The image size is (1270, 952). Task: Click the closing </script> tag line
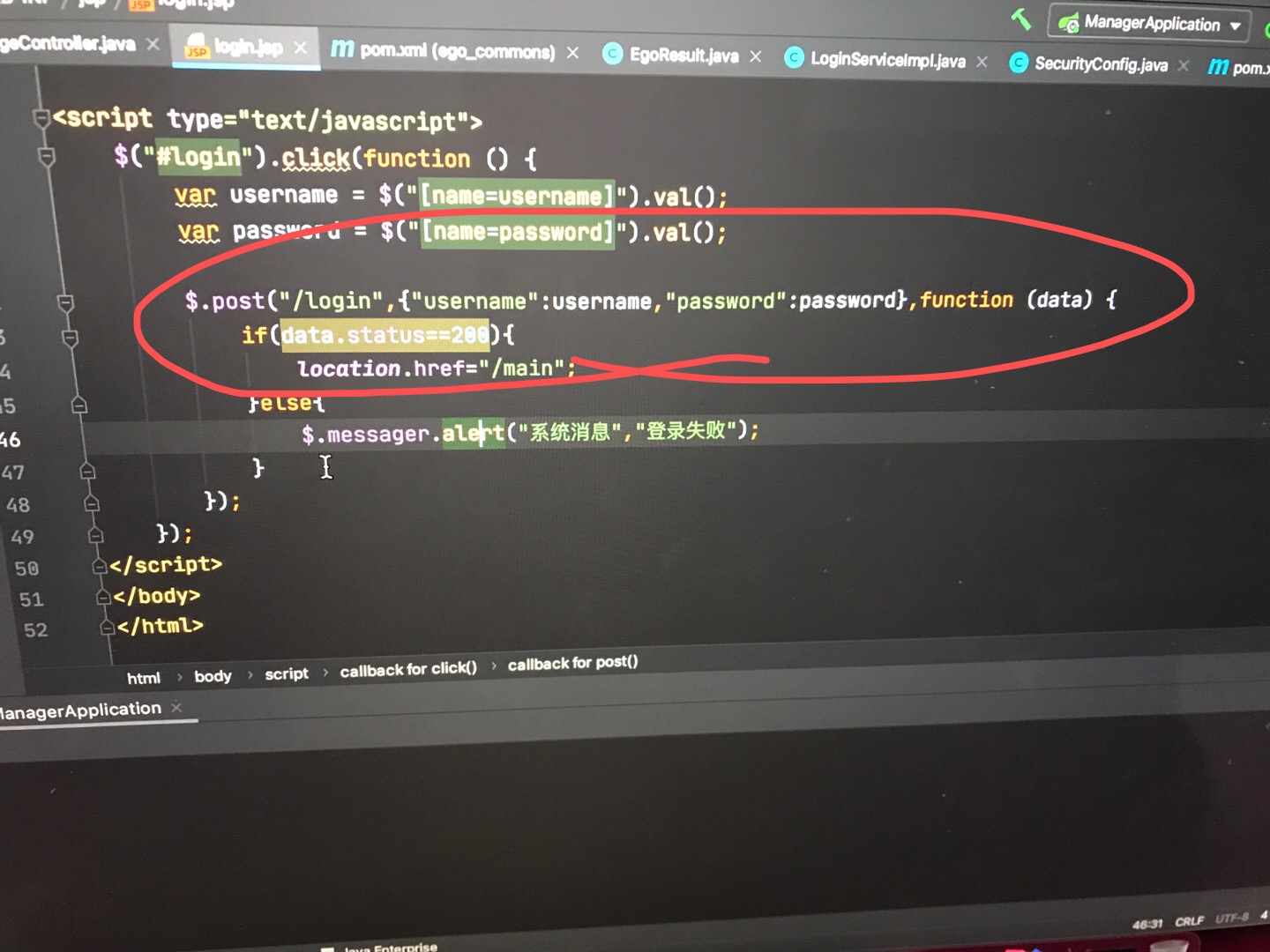166,565
